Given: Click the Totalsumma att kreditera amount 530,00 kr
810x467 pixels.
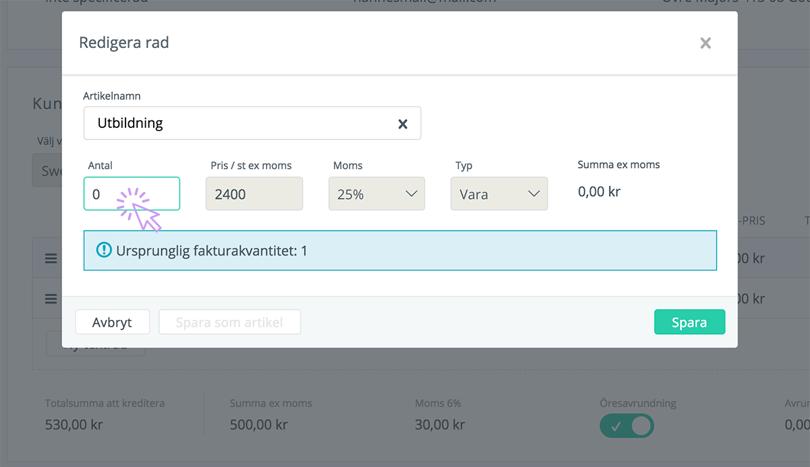Looking at the screenshot, I should [x=74, y=426].
